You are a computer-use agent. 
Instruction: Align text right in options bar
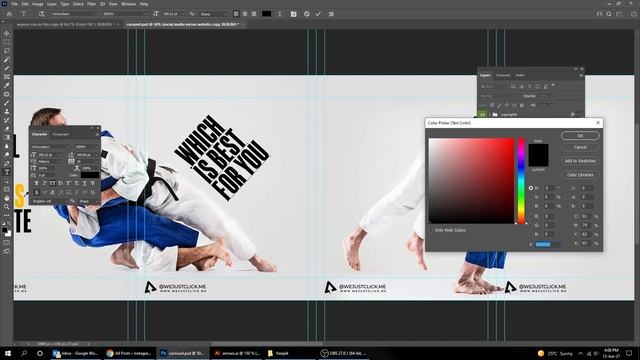point(254,14)
